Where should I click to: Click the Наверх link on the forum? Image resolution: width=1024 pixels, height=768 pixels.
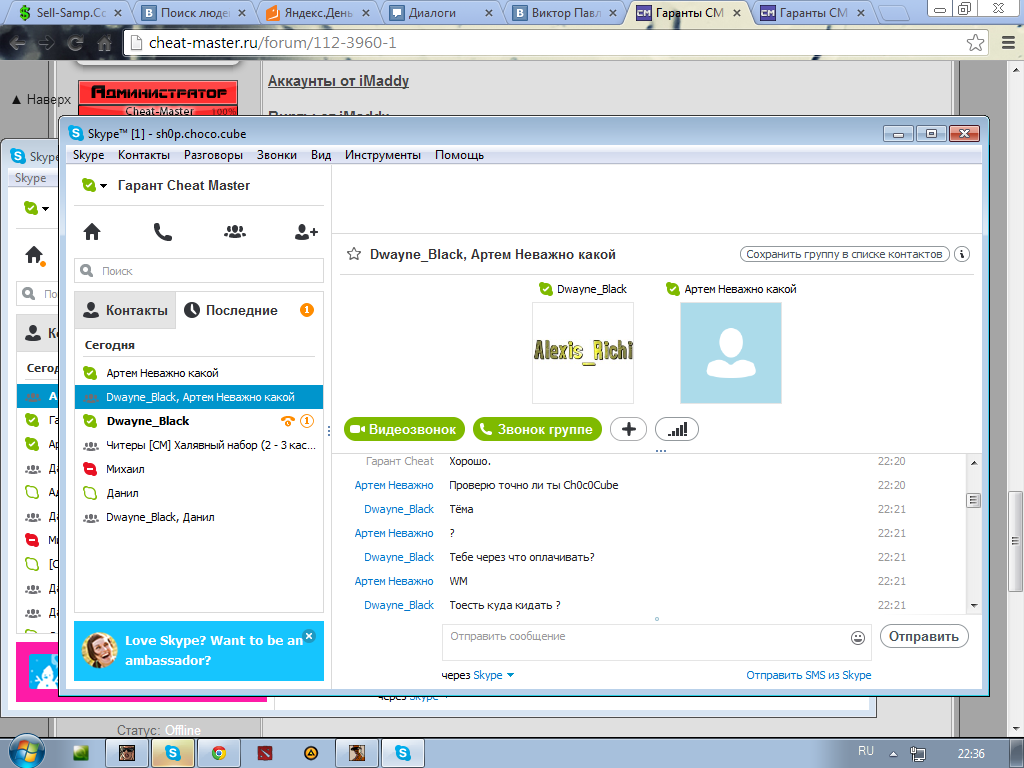42,99
